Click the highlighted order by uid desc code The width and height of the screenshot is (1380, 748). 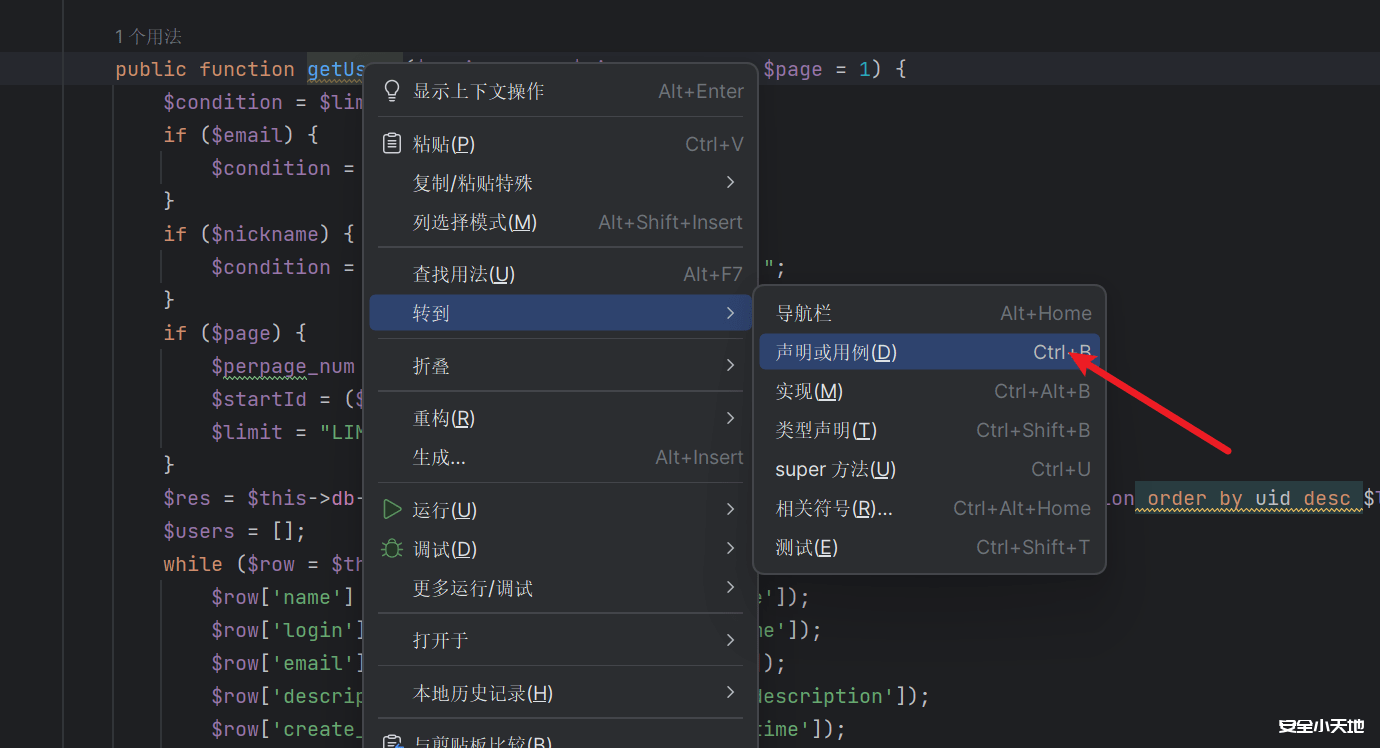1248,498
